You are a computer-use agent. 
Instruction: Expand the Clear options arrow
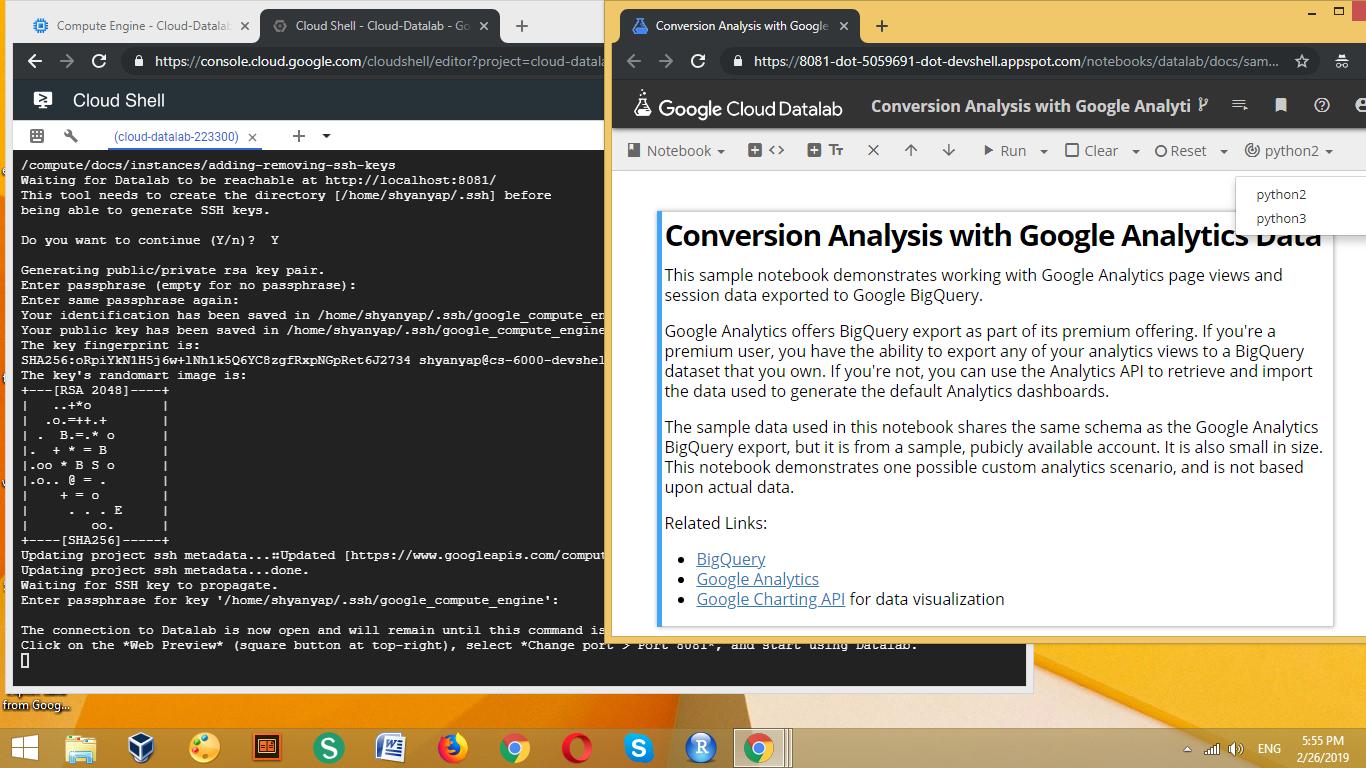point(1135,152)
